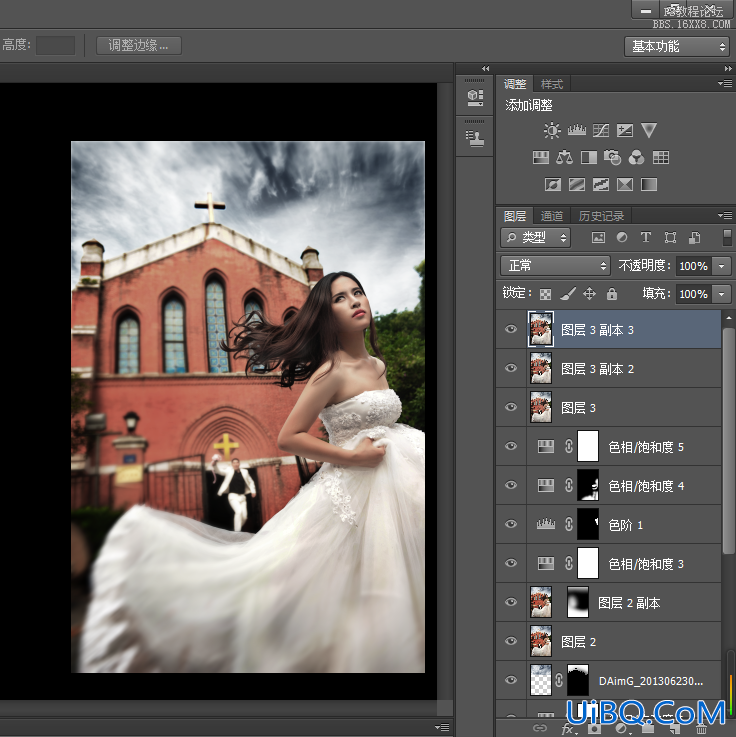Screen dimensions: 736x737
Task: Hide layer 图层 3
Action: [x=511, y=407]
